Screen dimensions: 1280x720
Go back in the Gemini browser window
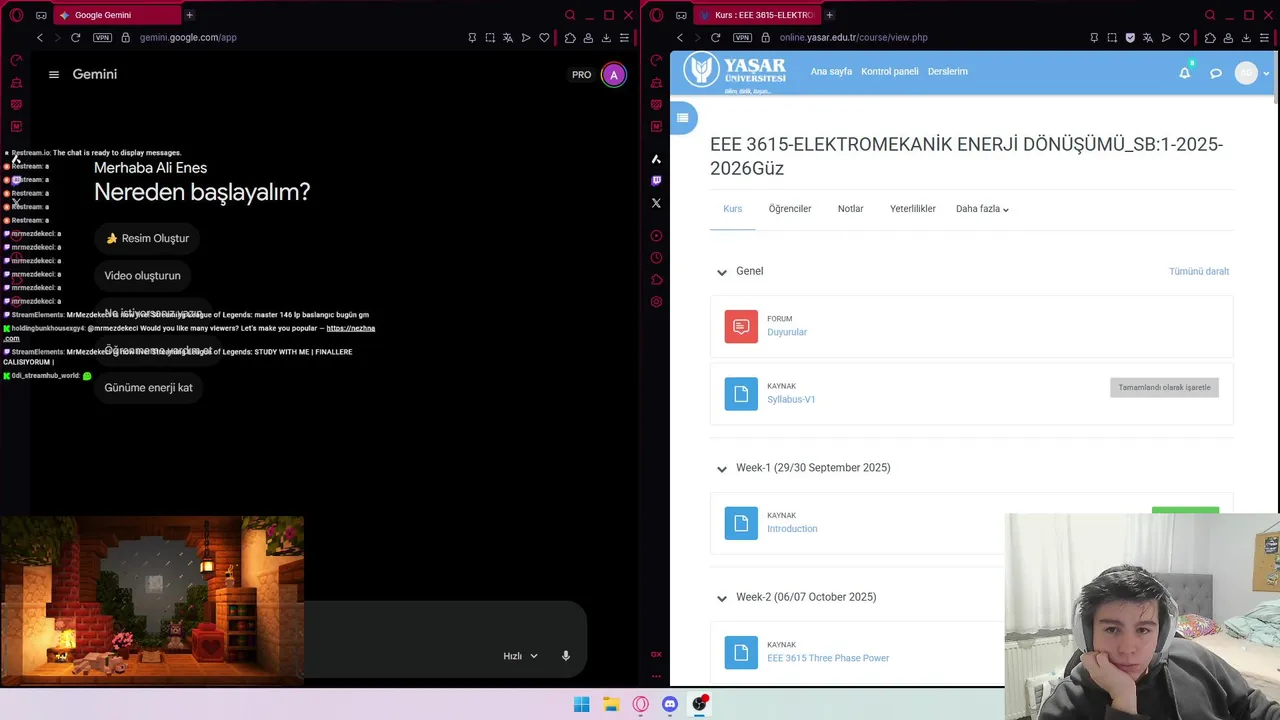tap(40, 37)
